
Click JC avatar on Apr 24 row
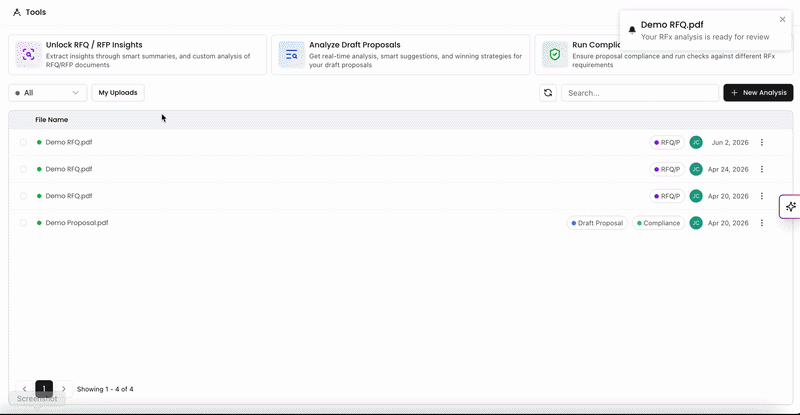point(696,169)
